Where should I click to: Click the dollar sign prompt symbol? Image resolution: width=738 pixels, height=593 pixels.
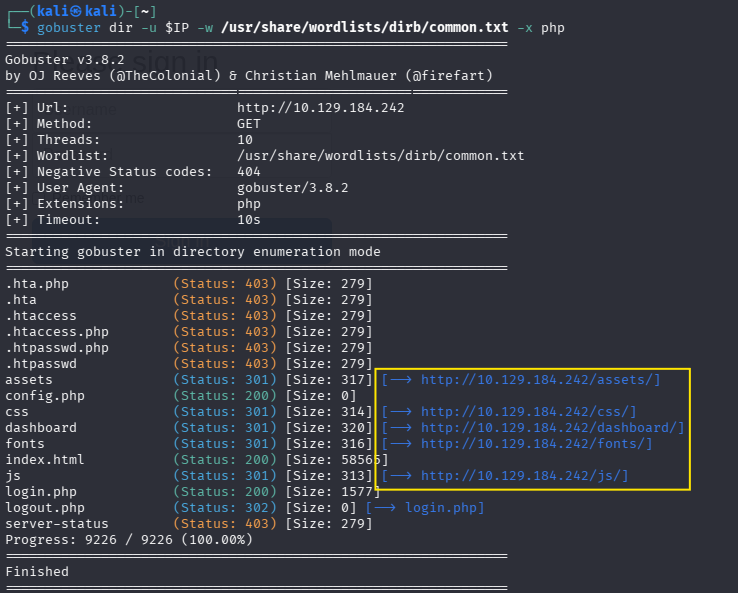pyautogui.click(x=24, y=28)
